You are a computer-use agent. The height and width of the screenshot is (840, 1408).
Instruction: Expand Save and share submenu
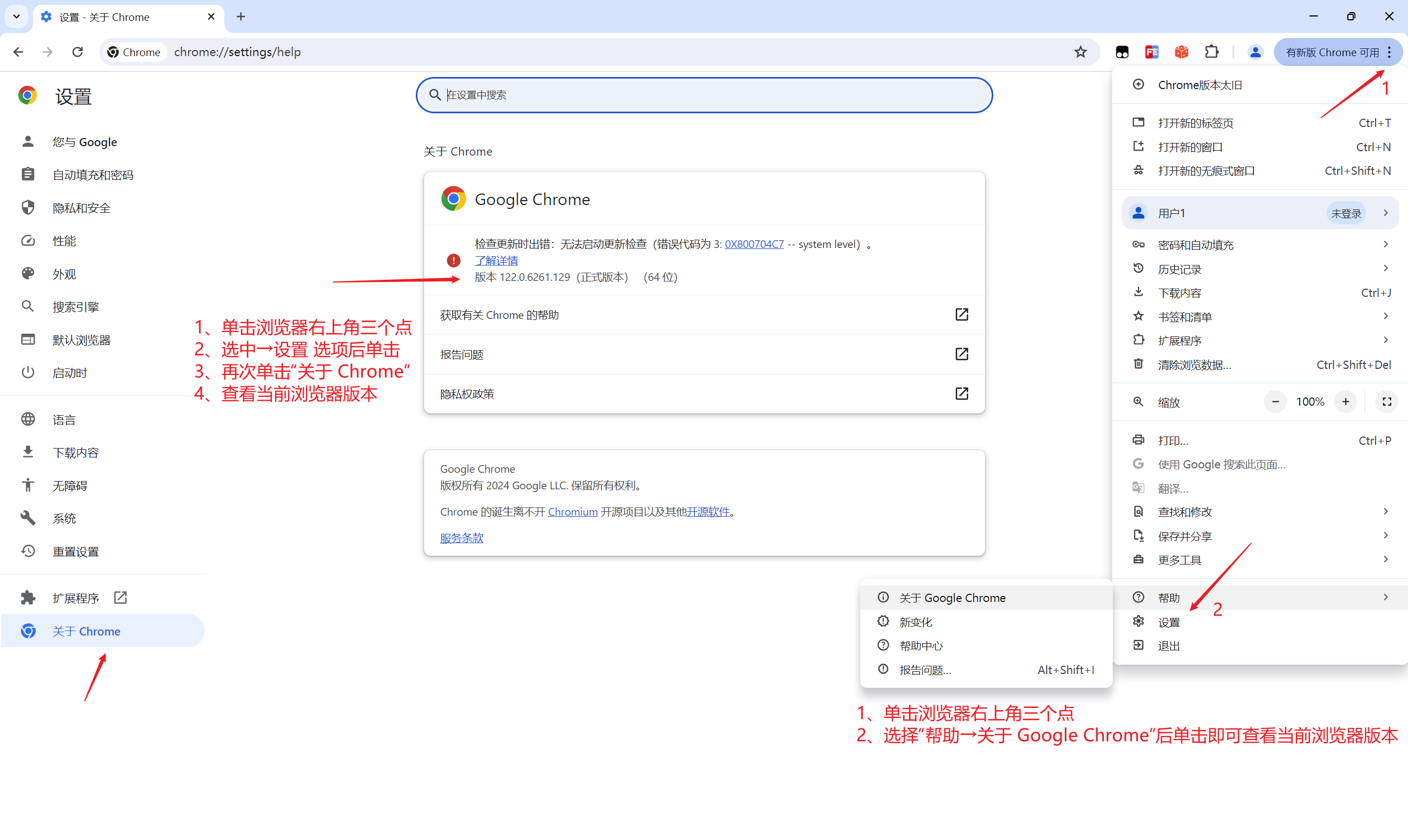tap(1259, 535)
